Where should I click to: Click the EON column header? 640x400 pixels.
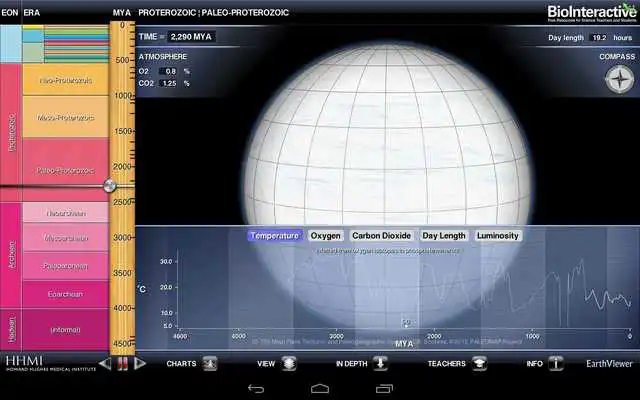pos(9,13)
